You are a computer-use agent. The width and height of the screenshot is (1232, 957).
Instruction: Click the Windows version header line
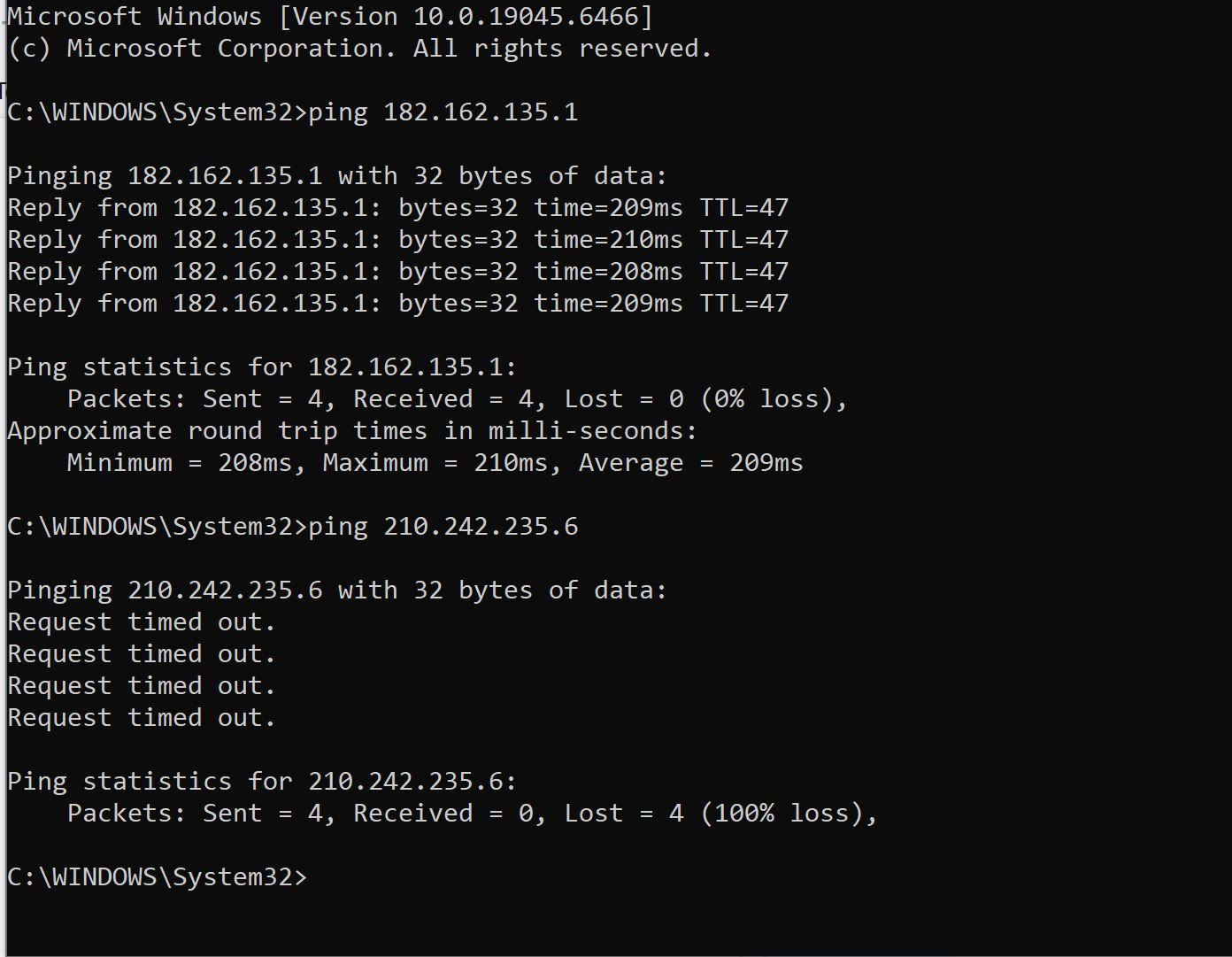(x=330, y=17)
